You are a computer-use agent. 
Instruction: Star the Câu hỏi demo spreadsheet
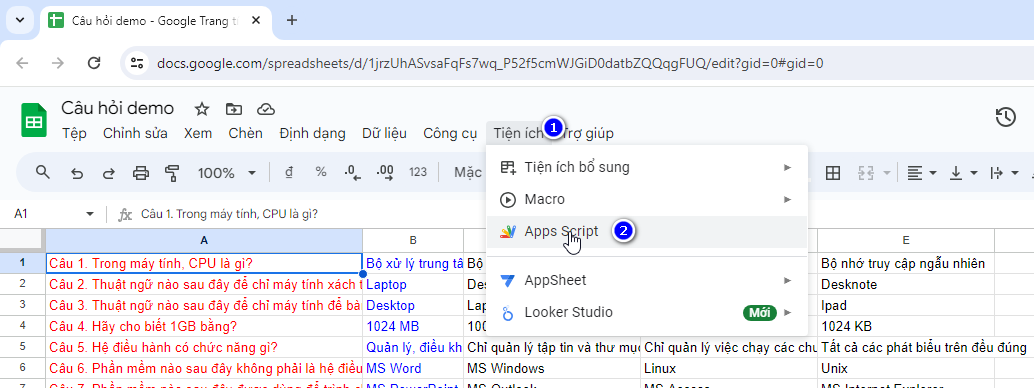click(x=202, y=109)
